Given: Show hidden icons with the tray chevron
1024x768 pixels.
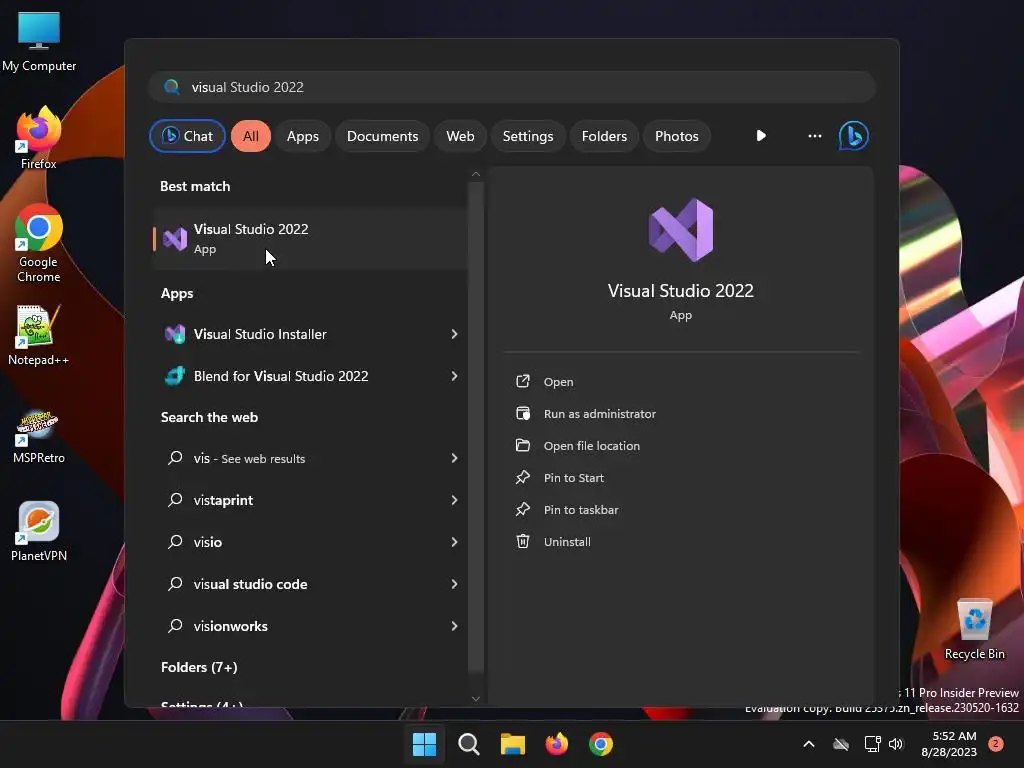Looking at the screenshot, I should [808, 744].
